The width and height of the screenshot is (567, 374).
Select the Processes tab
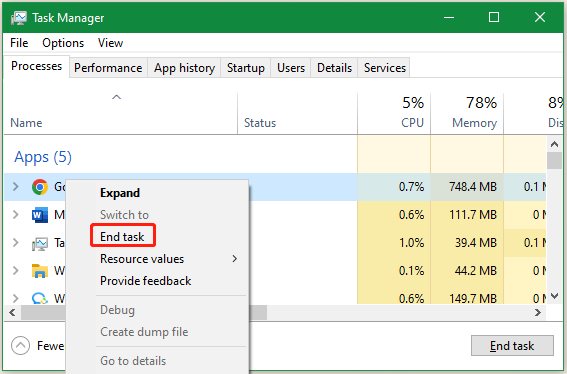[x=37, y=67]
